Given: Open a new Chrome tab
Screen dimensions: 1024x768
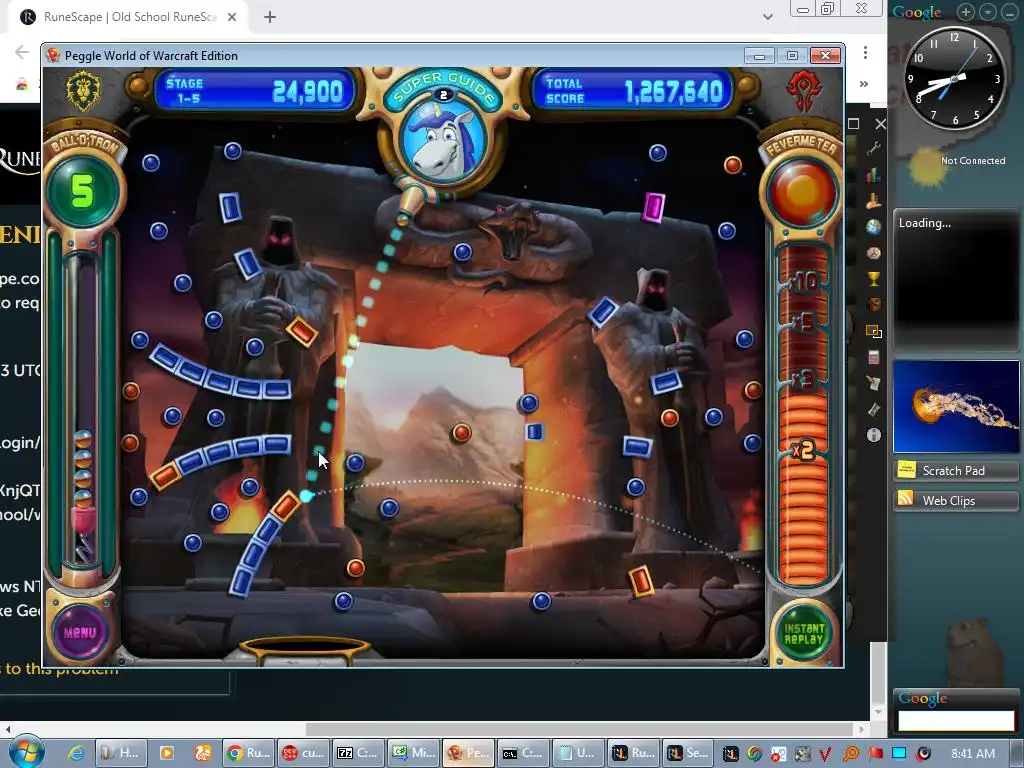Looking at the screenshot, I should coord(270,17).
